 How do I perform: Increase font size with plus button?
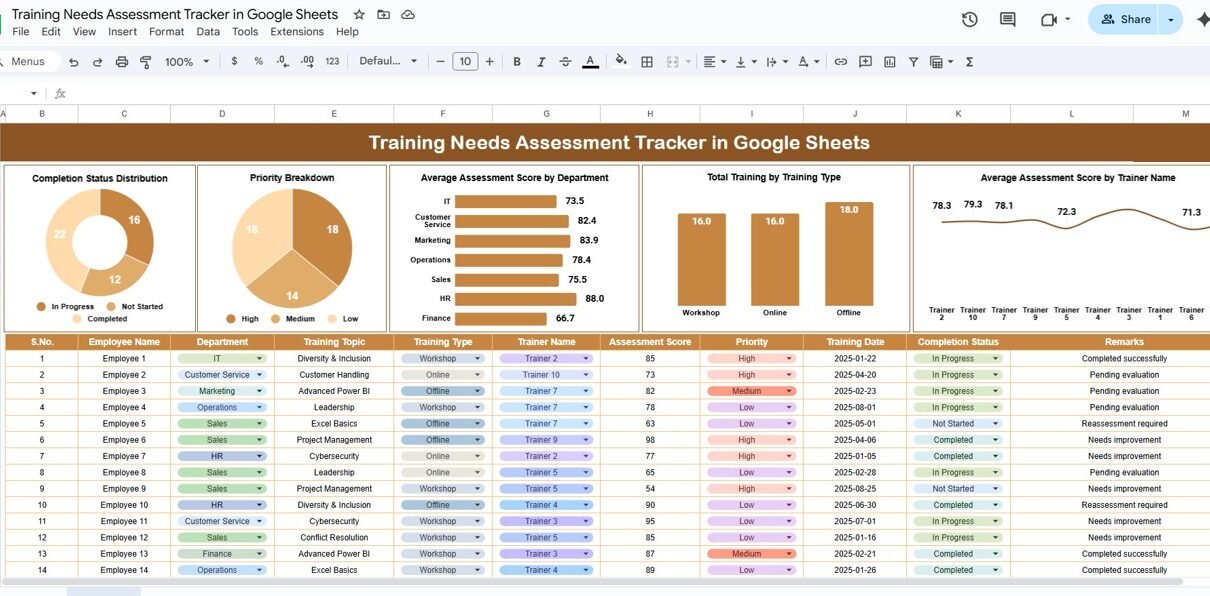489,62
